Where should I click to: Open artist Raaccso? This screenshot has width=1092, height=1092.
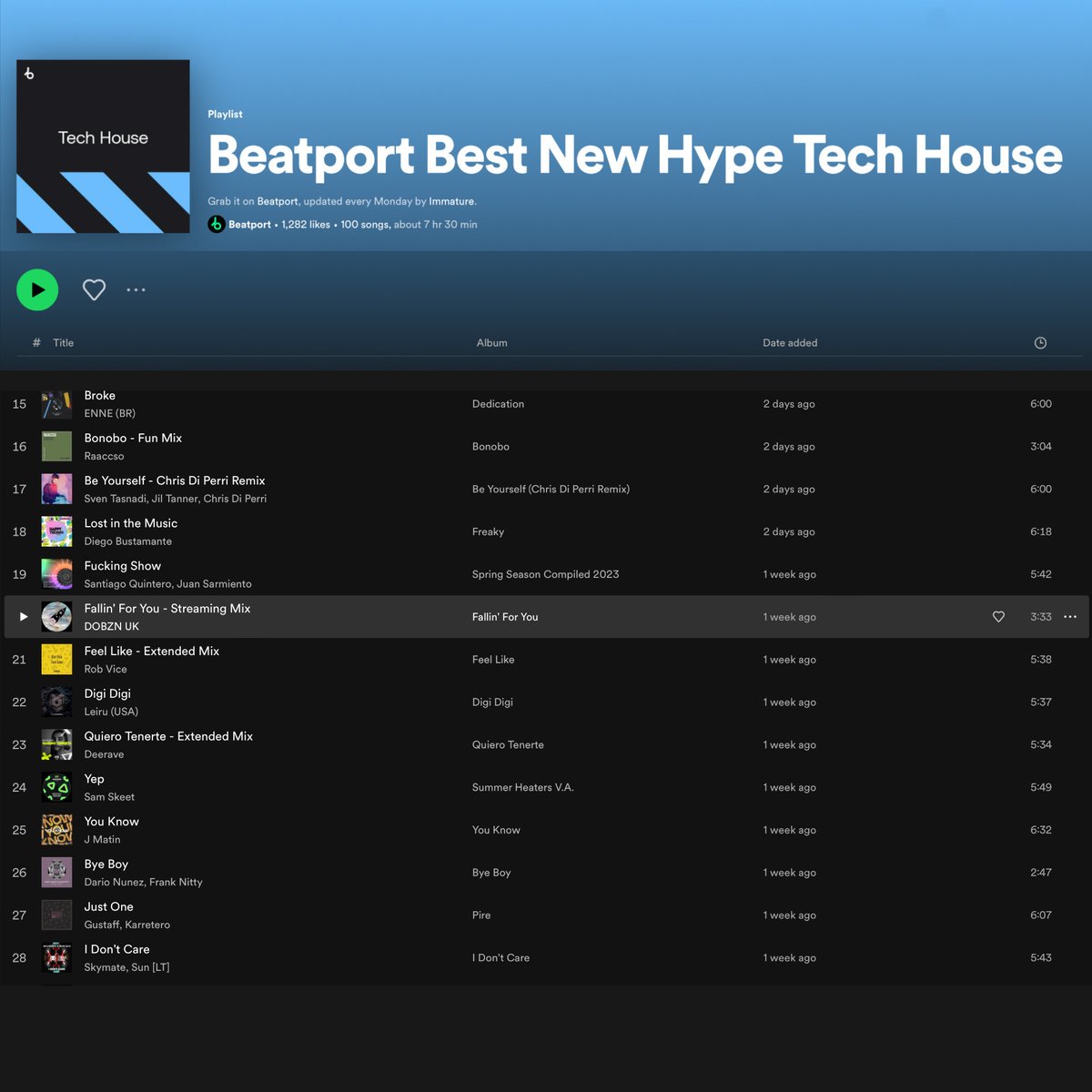coord(104,456)
